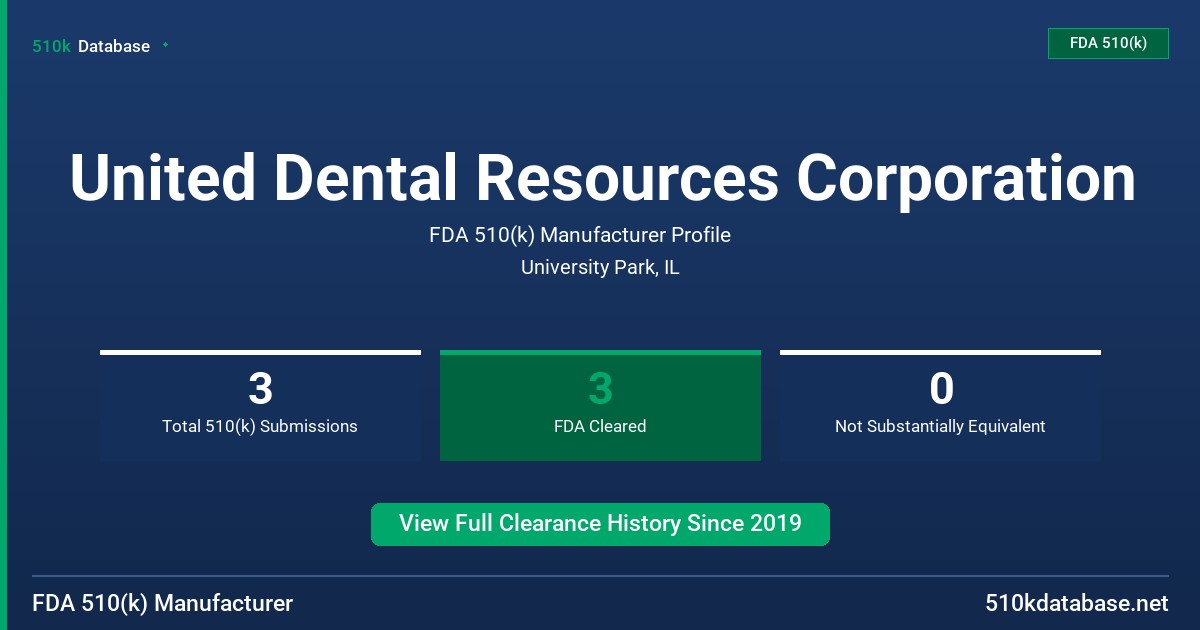Open the FDA Cleared stat card
1200x630 pixels.
pyautogui.click(x=600, y=405)
